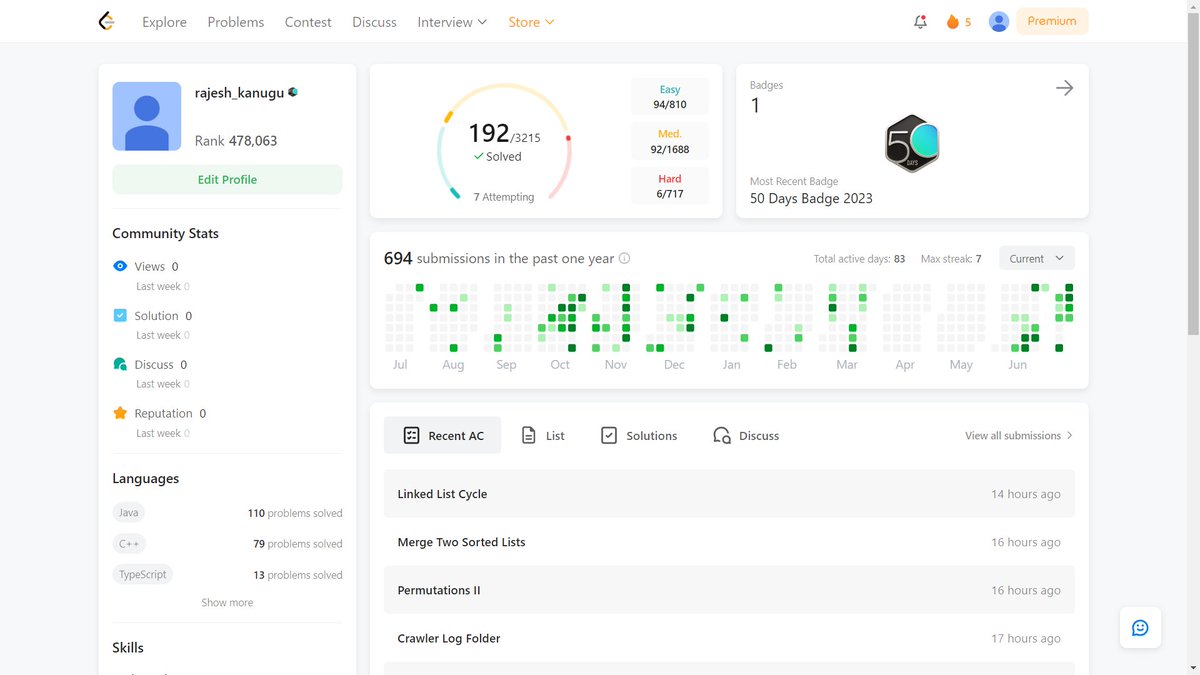Click the 7 Attempting text
1200x675 pixels.
[x=504, y=197]
